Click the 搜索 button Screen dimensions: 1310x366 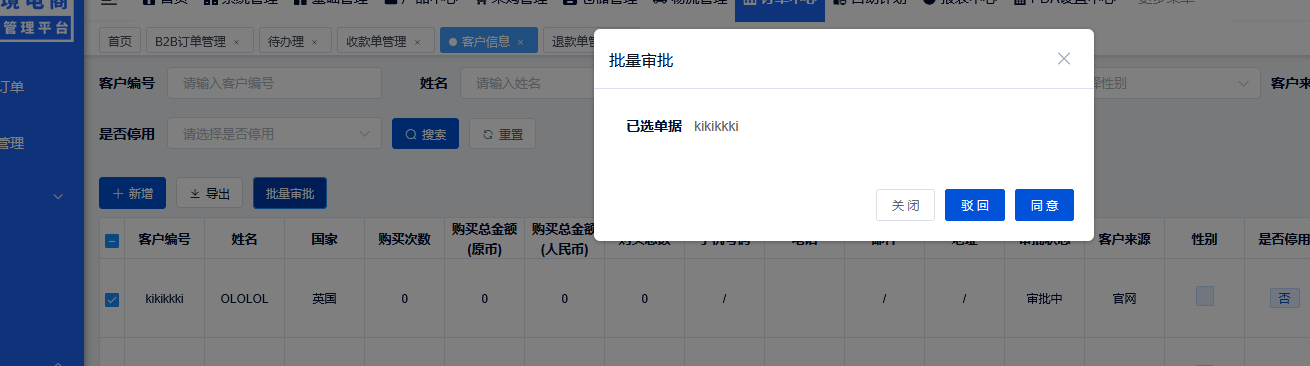click(x=425, y=133)
